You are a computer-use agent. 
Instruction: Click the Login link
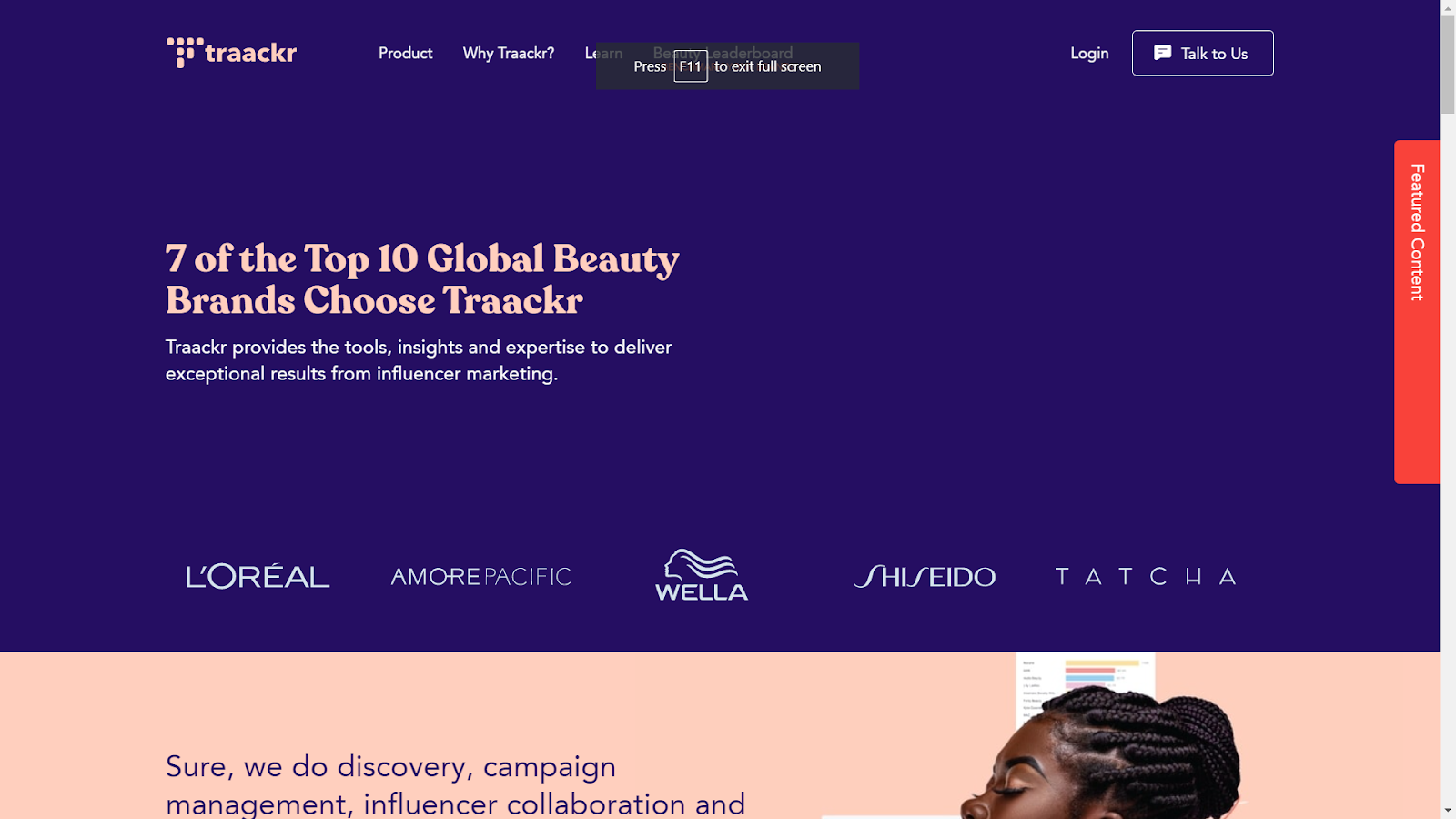[1089, 53]
